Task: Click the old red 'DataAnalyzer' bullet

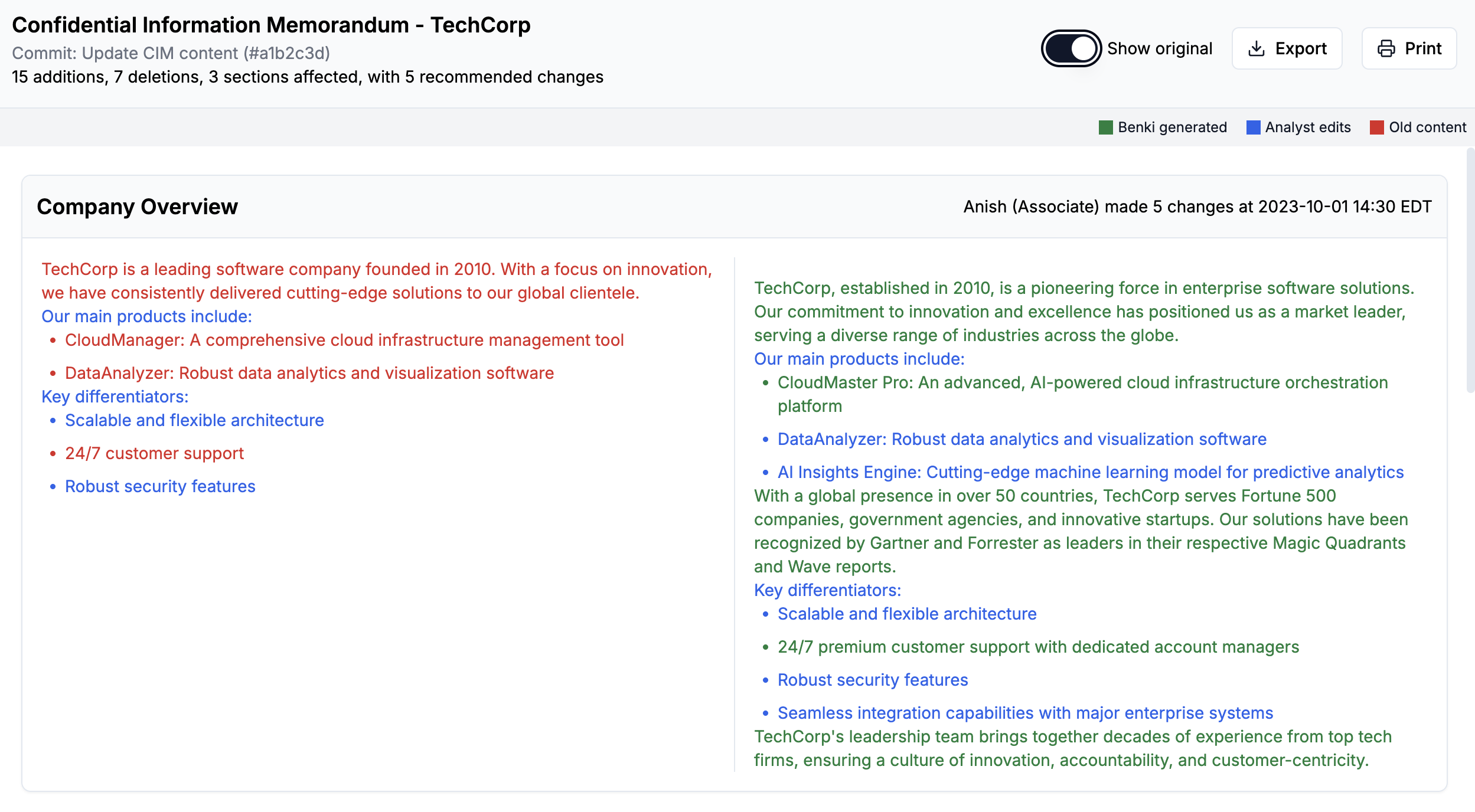Action: click(309, 373)
